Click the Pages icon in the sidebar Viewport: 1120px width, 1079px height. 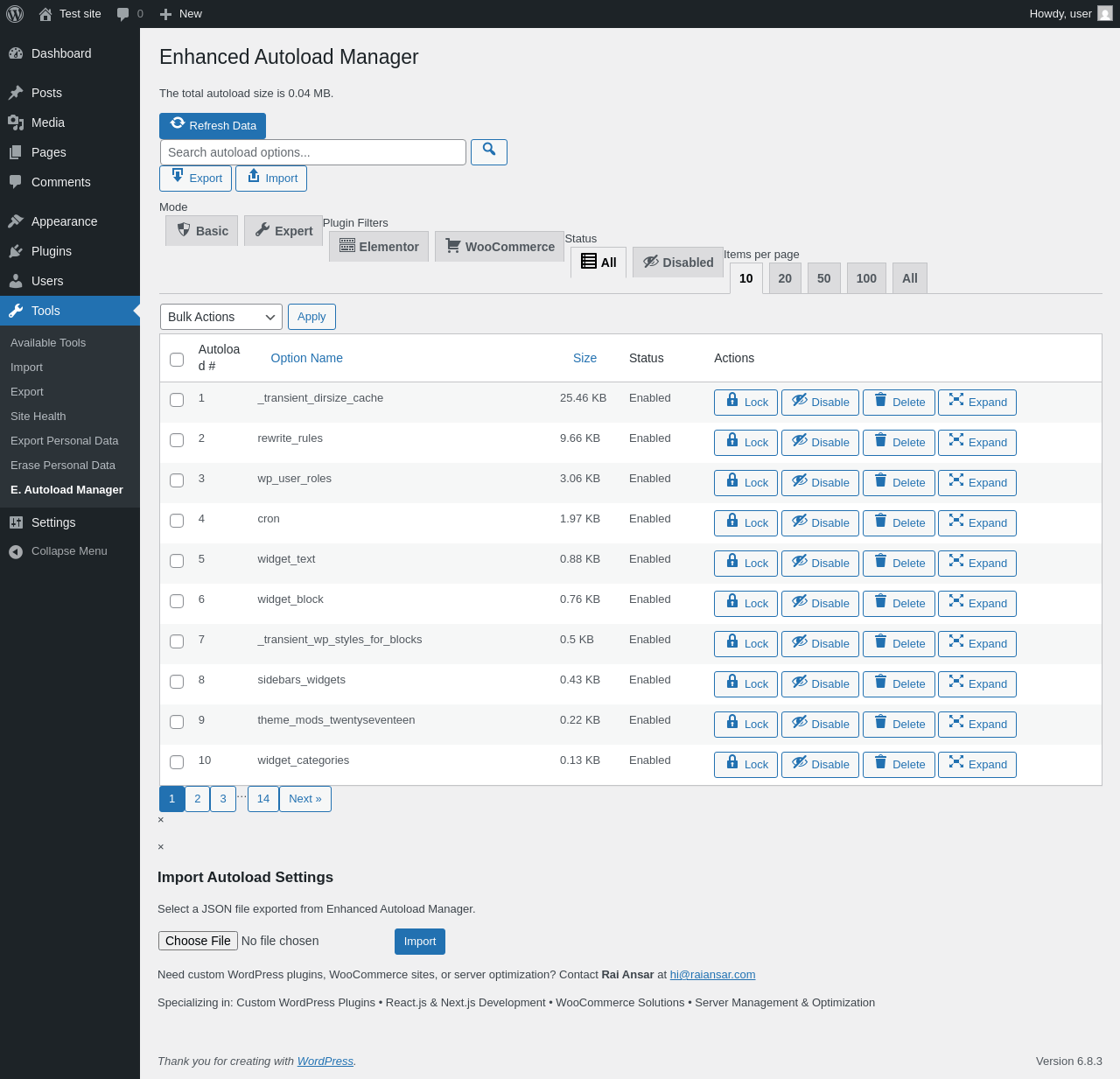click(x=16, y=152)
